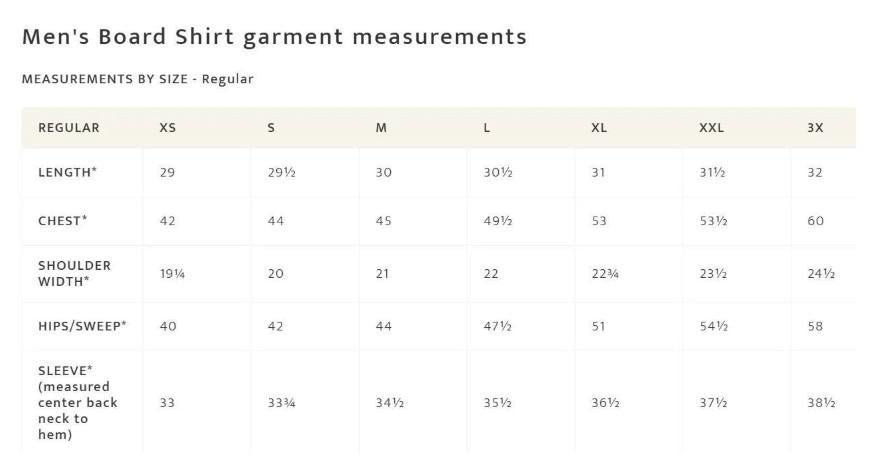This screenshot has width=877, height=476.
Task: Click the SLEEVE row label
Action: tap(78, 402)
